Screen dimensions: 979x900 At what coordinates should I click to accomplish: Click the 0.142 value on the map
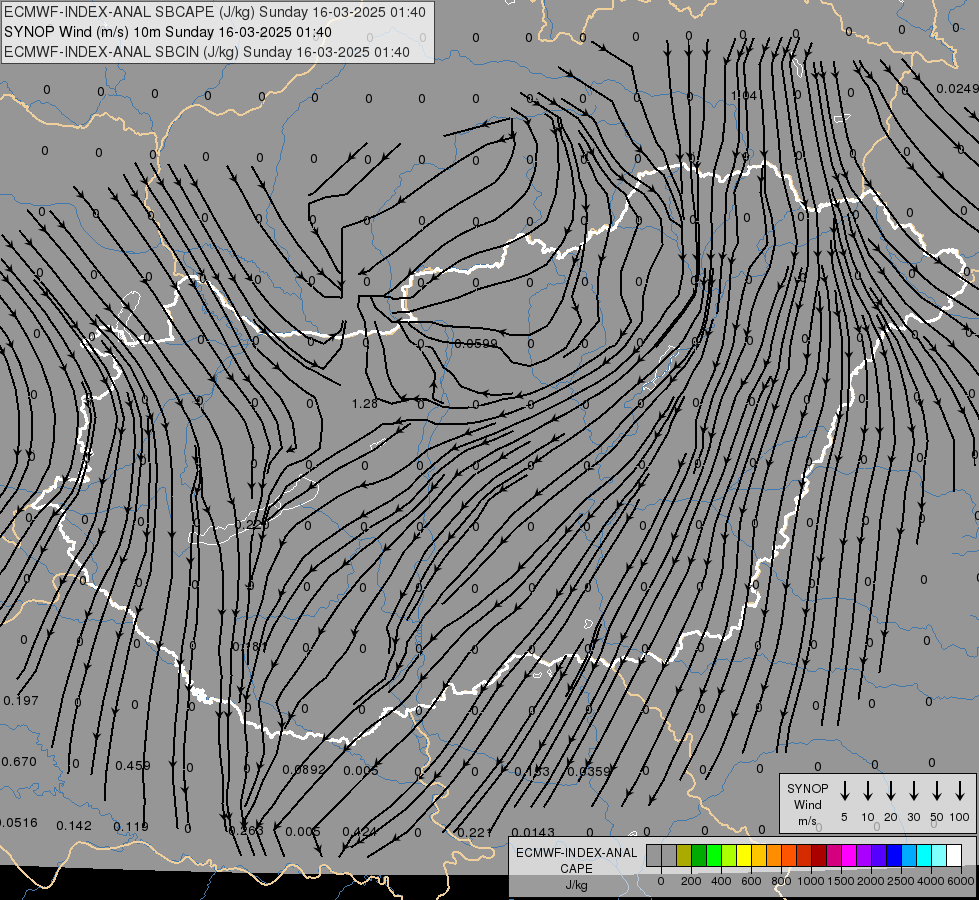tap(74, 826)
